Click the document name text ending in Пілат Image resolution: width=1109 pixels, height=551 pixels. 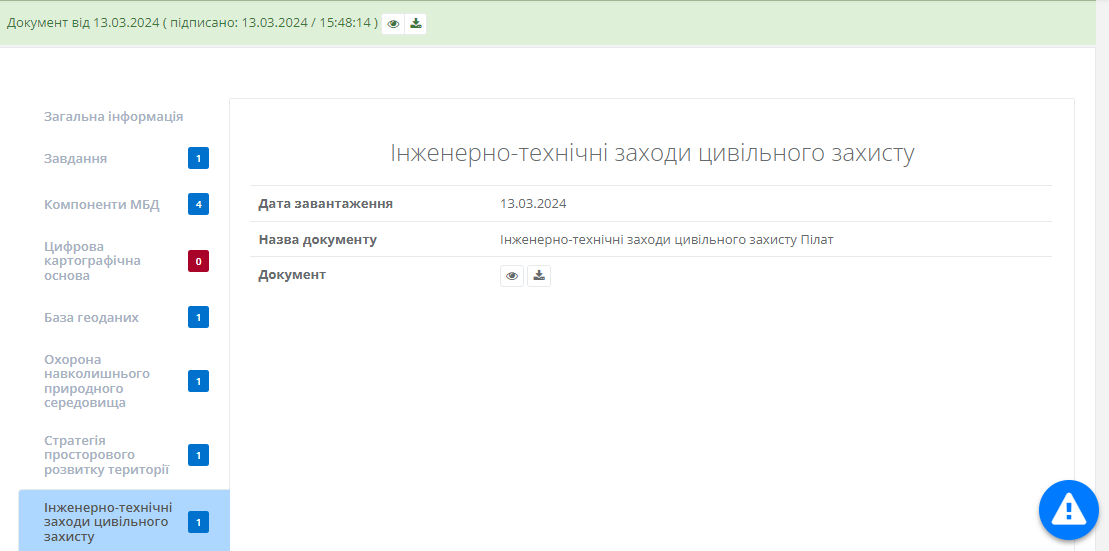(x=666, y=240)
